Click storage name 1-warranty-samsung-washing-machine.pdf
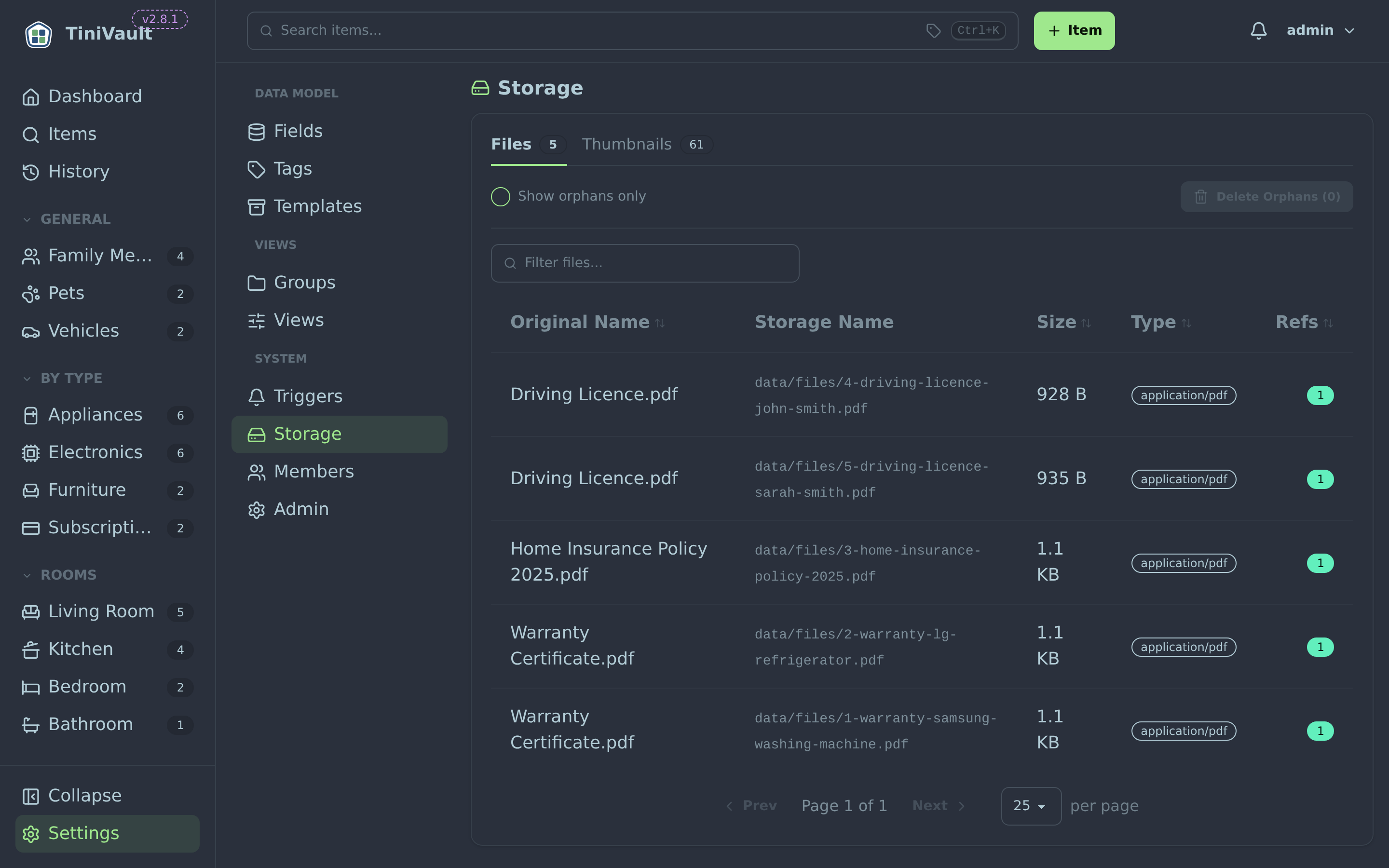This screenshot has width=1389, height=868. [875, 731]
